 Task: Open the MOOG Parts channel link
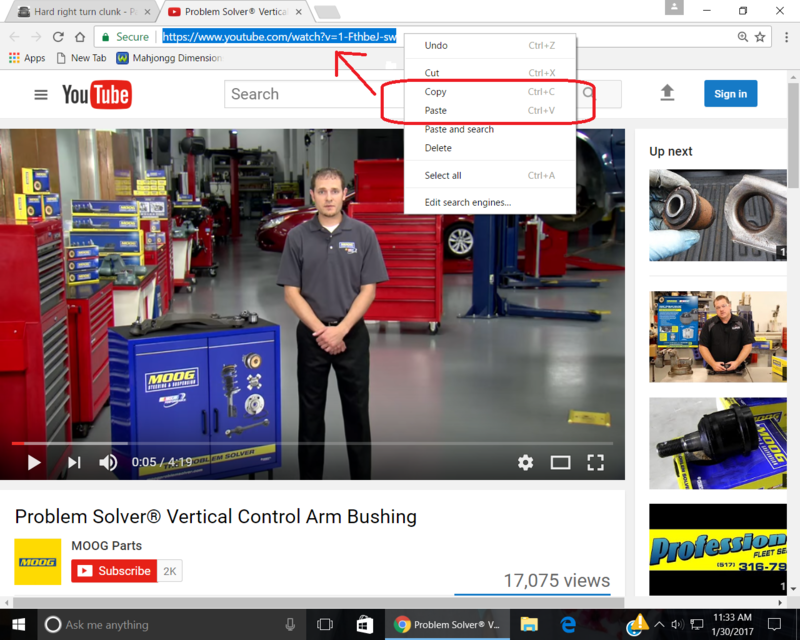(107, 546)
